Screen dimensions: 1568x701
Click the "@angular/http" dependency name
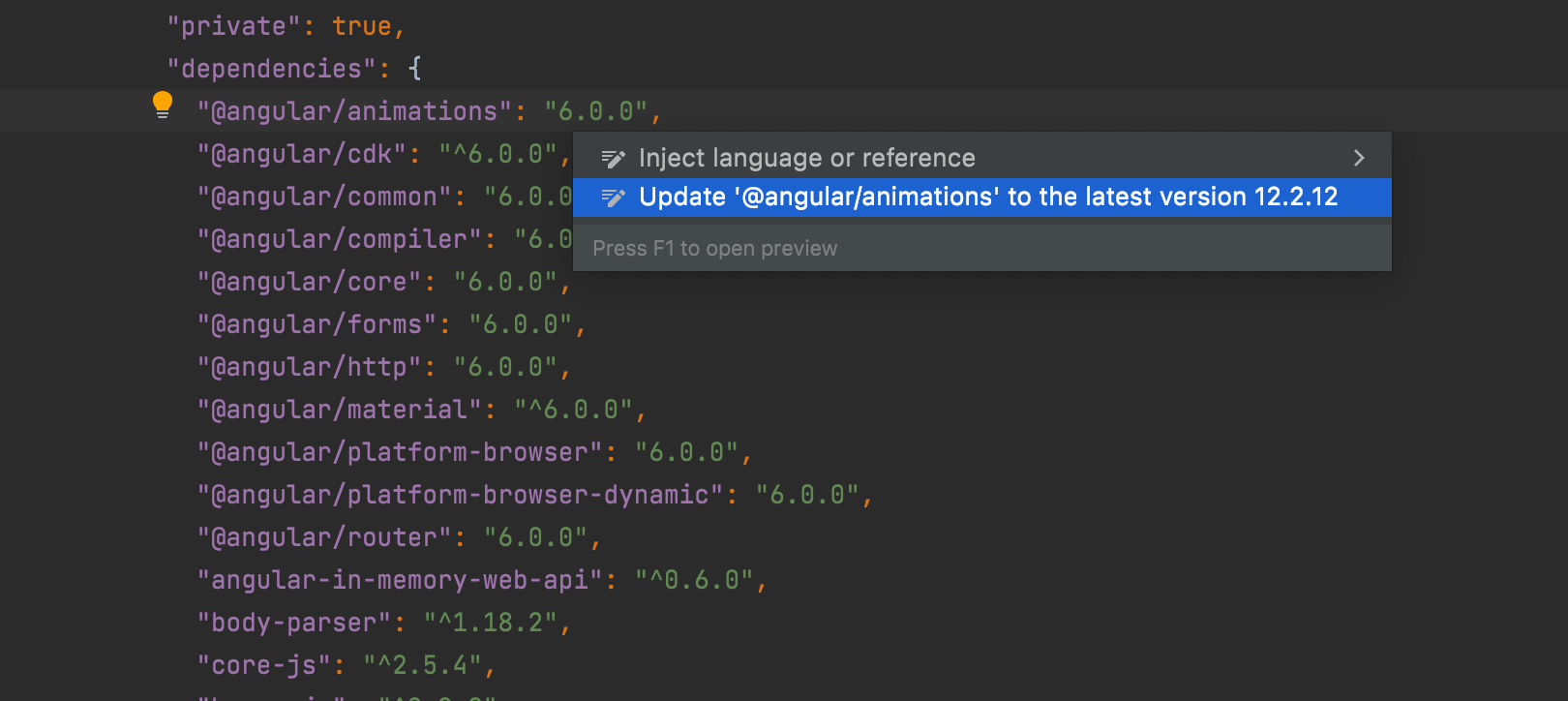309,368
